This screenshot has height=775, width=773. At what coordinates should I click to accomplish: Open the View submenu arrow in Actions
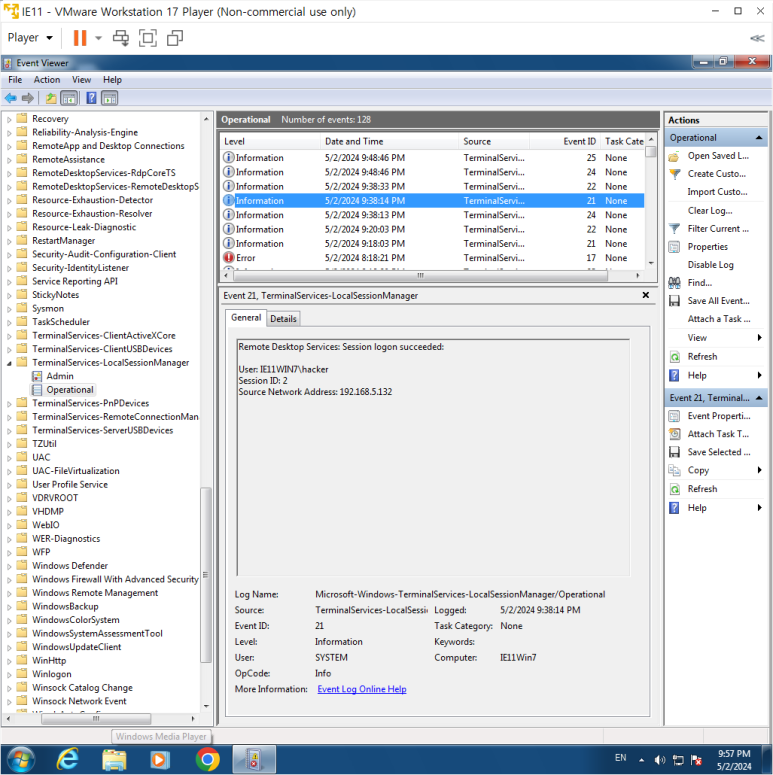[x=759, y=338]
